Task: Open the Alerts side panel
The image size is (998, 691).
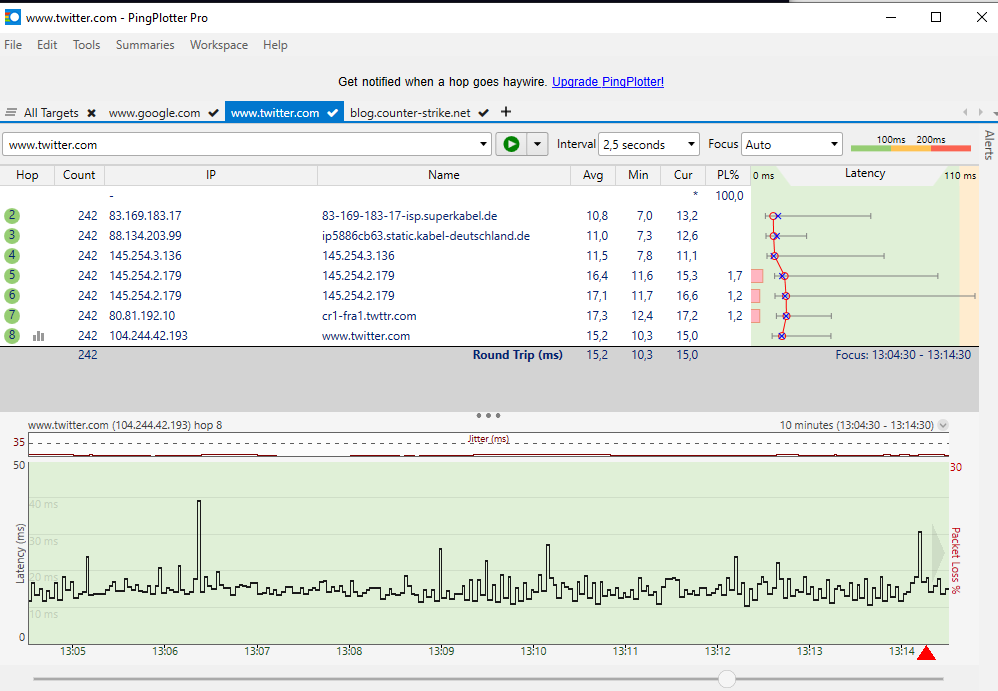Action: [989, 144]
